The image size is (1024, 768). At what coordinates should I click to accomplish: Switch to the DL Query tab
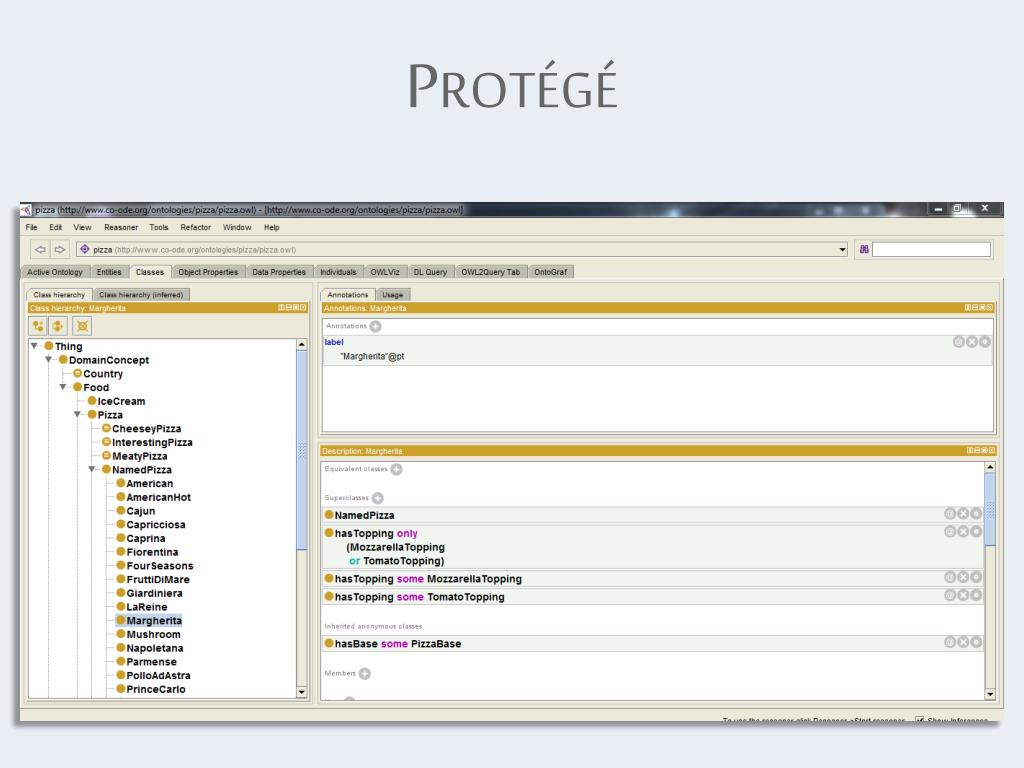coord(430,272)
